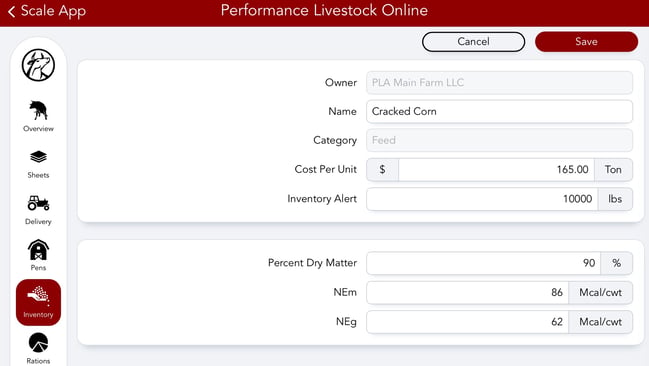Edit the Percent Dry Matter value
Viewport: 649px width, 366px height.
click(x=483, y=263)
